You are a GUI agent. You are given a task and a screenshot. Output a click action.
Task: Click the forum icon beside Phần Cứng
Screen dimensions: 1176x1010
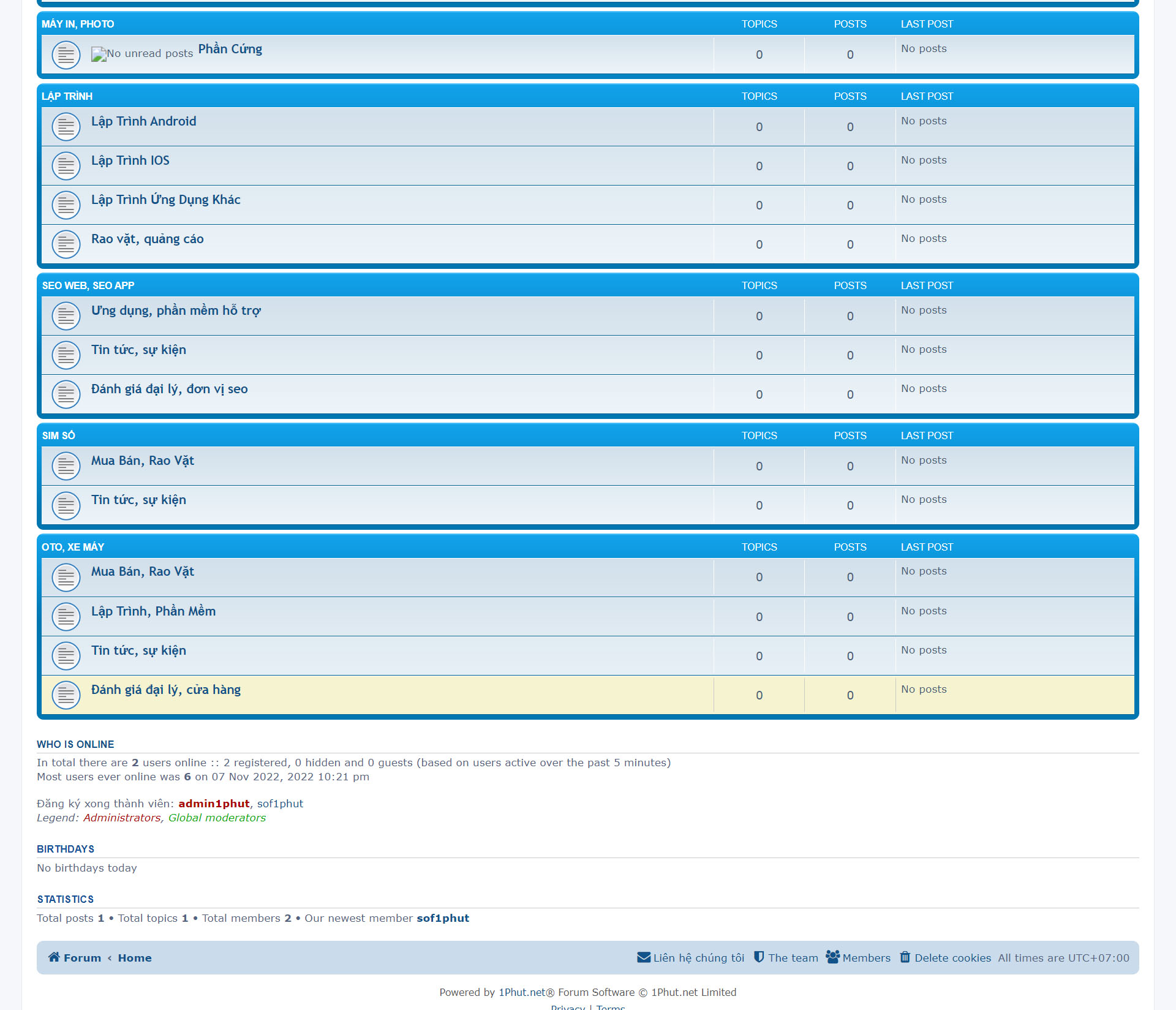(66, 55)
